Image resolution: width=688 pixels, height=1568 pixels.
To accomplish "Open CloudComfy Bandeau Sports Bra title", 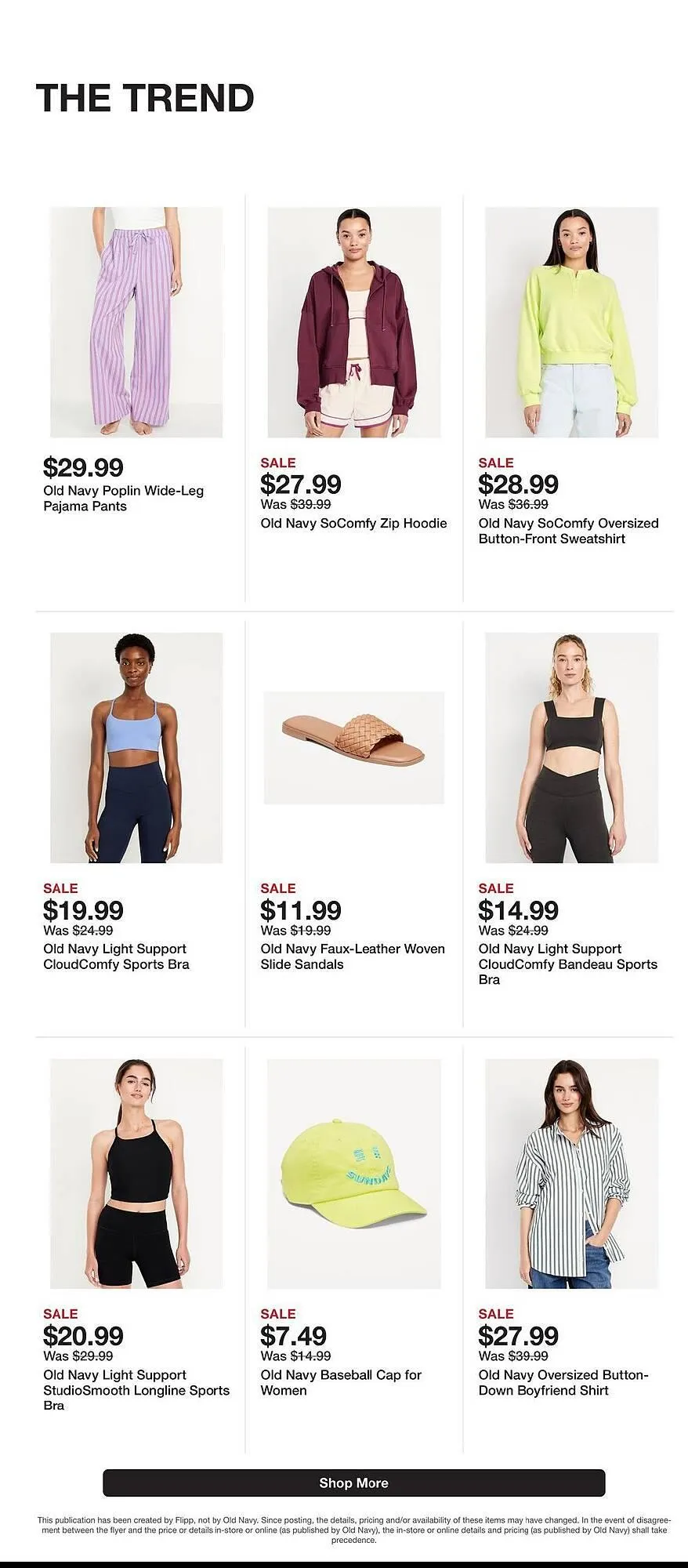I will click(x=568, y=964).
